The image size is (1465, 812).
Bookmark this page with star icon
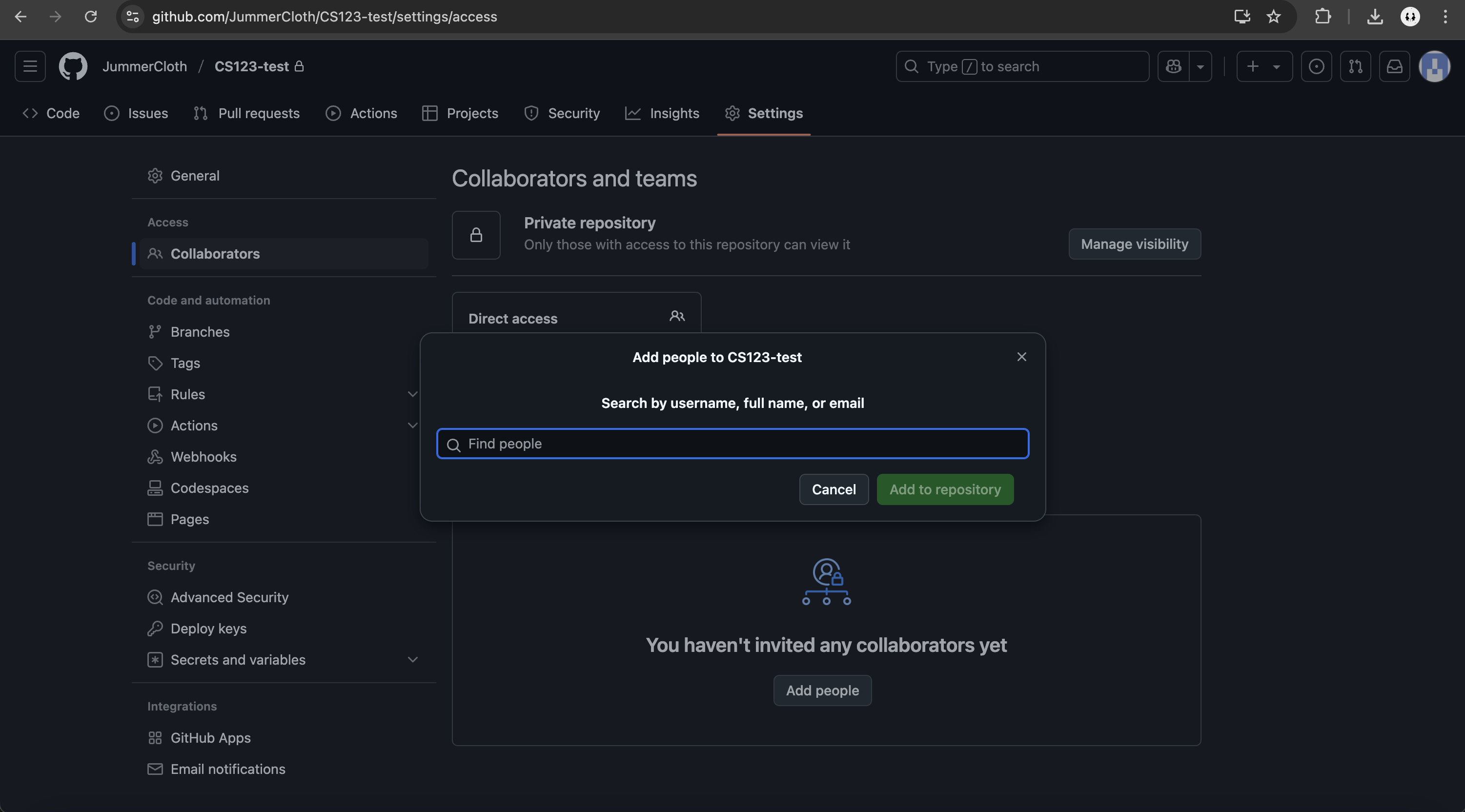pyautogui.click(x=1273, y=17)
